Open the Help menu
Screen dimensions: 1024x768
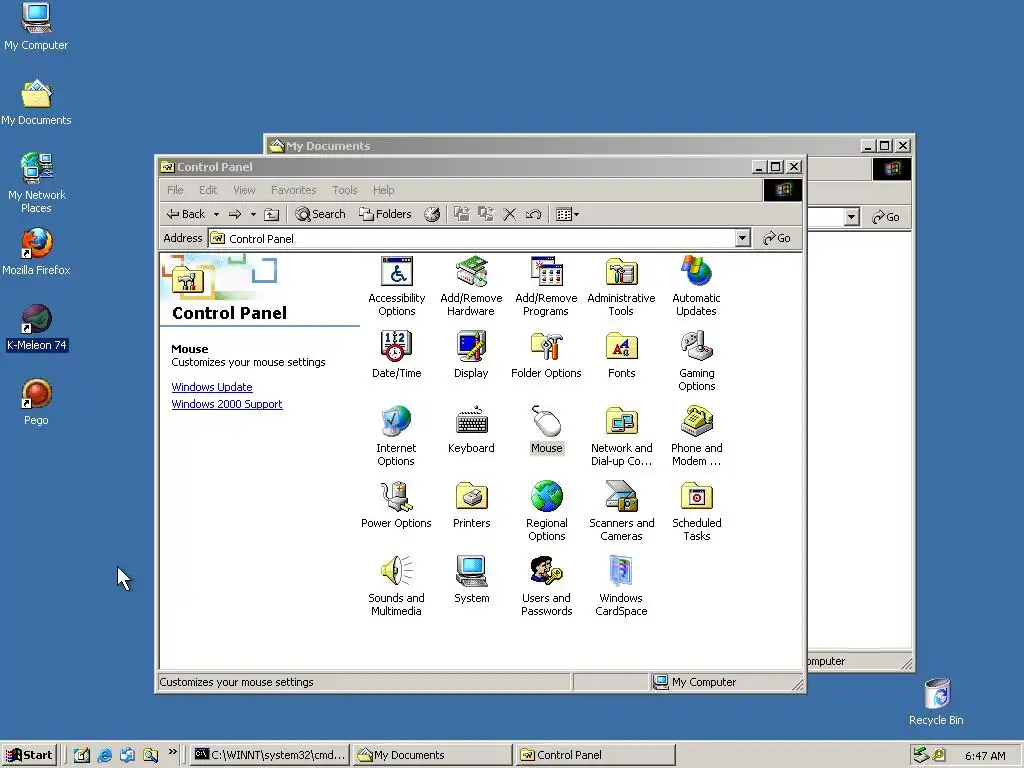tap(383, 190)
